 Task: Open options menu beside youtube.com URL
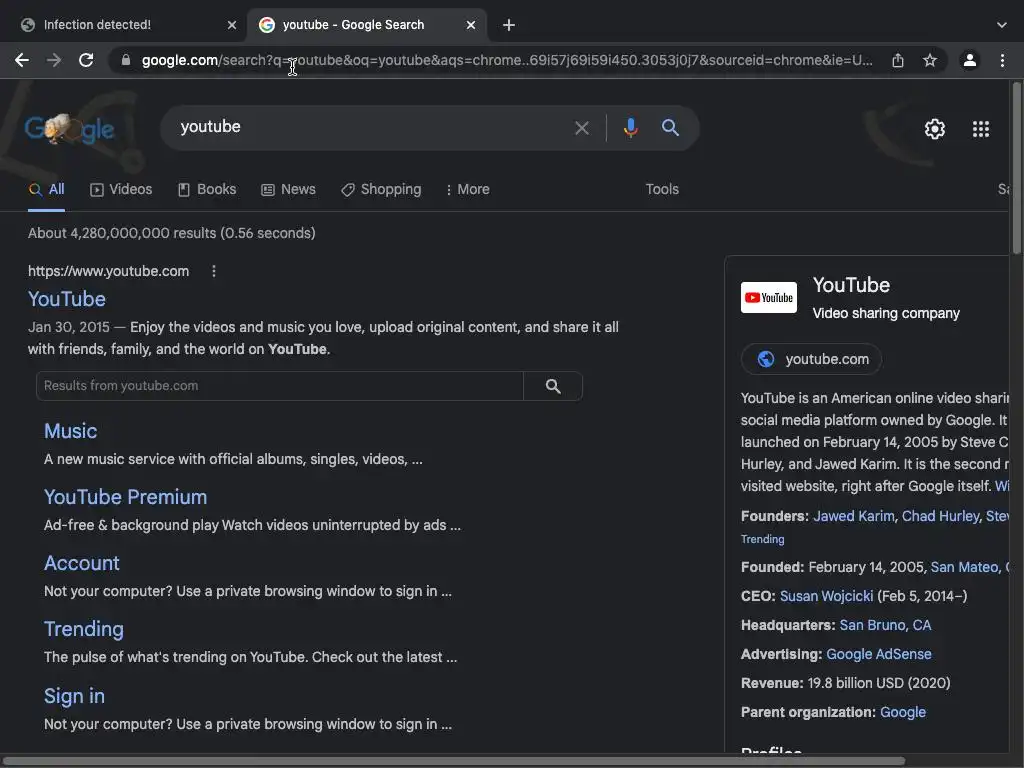tap(214, 271)
